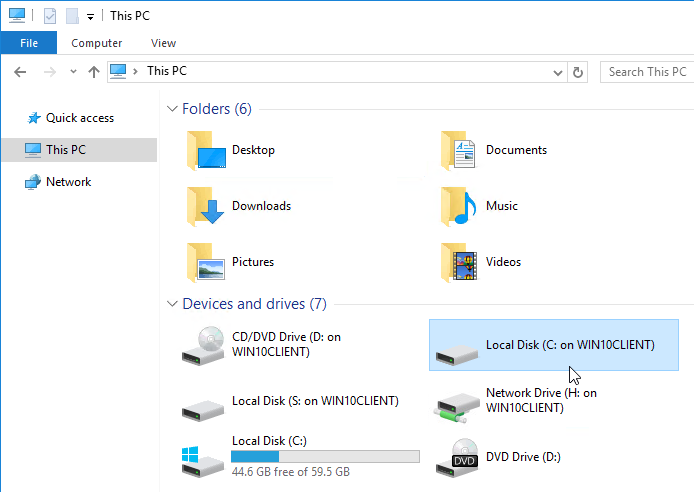Click the Desktop folder label
The height and width of the screenshot is (492, 694).
(x=253, y=150)
